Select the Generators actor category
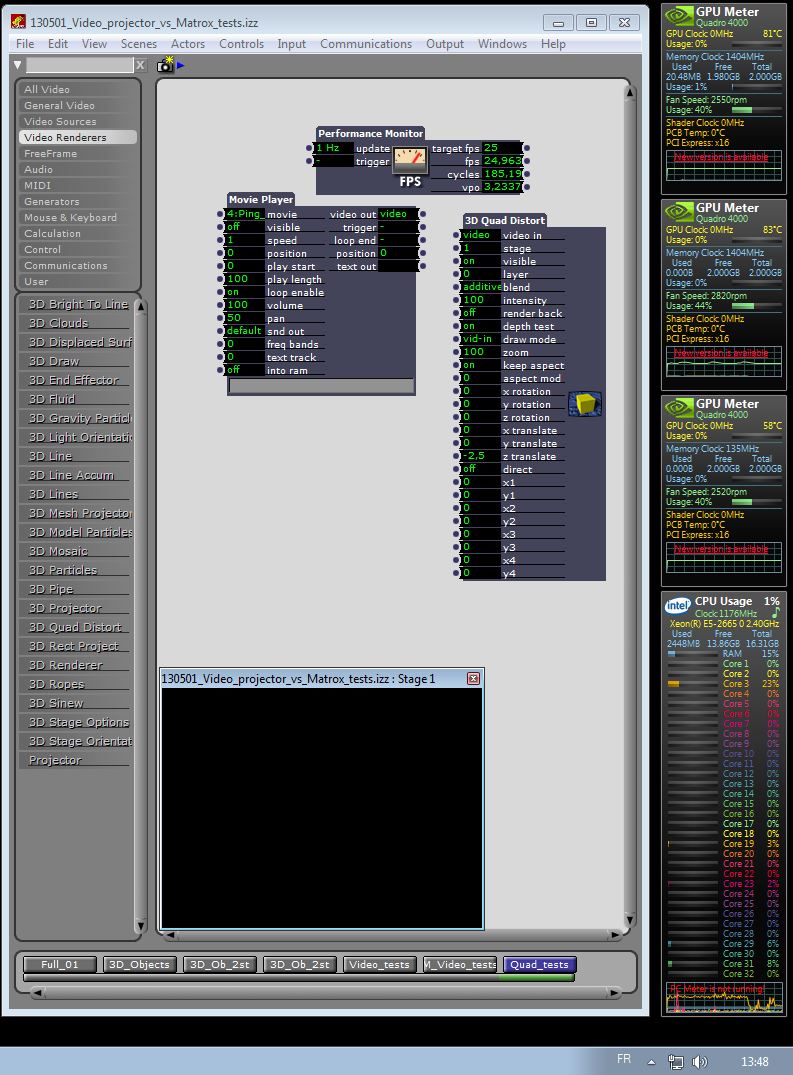Screen dimensions: 793x1075 point(77,202)
